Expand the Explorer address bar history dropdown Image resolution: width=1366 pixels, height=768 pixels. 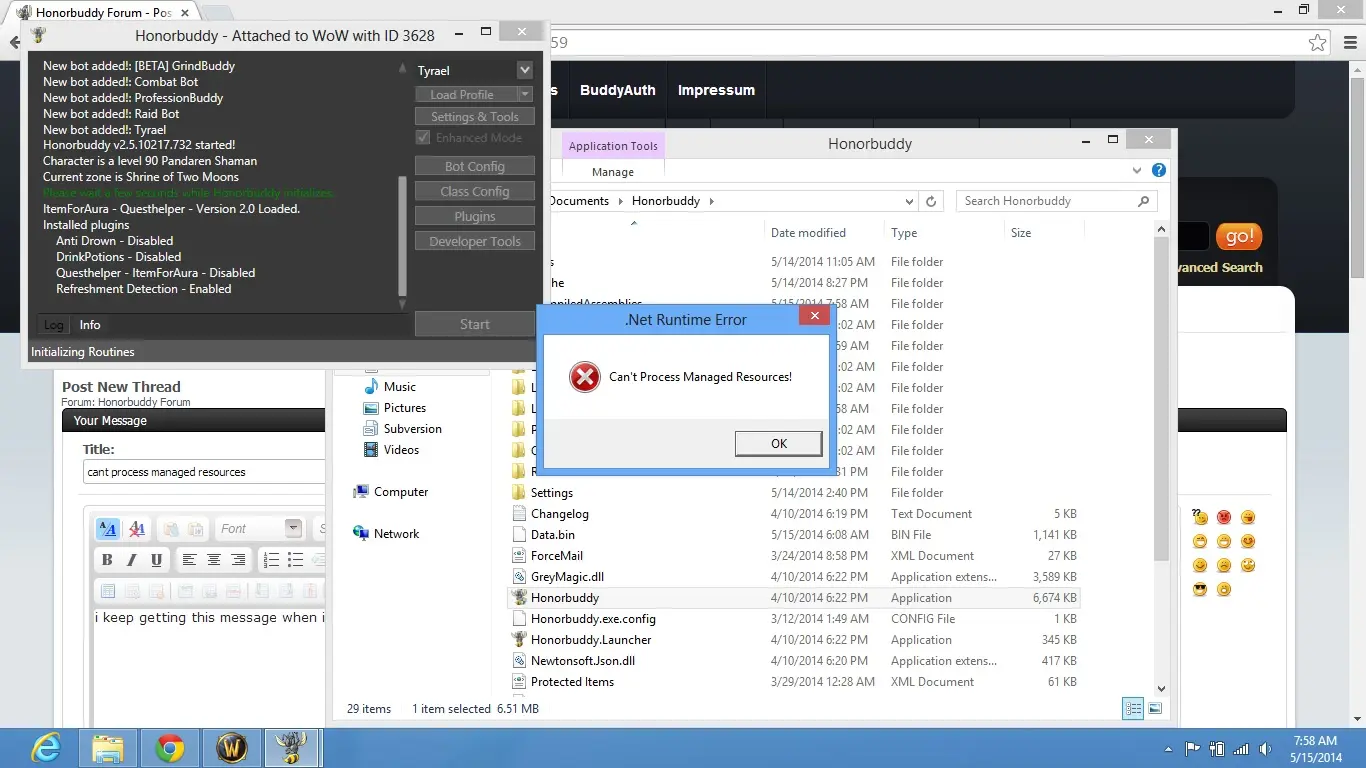pos(909,201)
